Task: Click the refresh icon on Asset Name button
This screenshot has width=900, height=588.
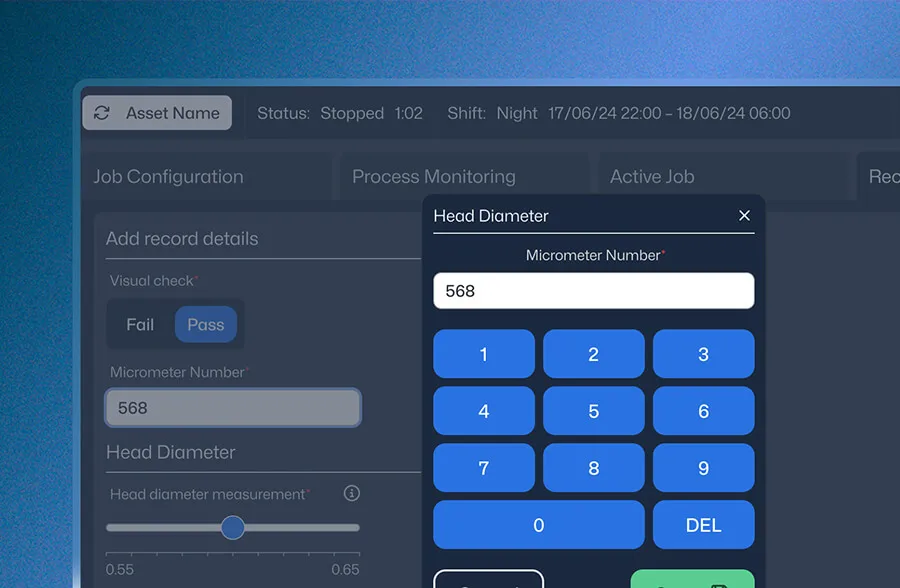Action: [102, 113]
